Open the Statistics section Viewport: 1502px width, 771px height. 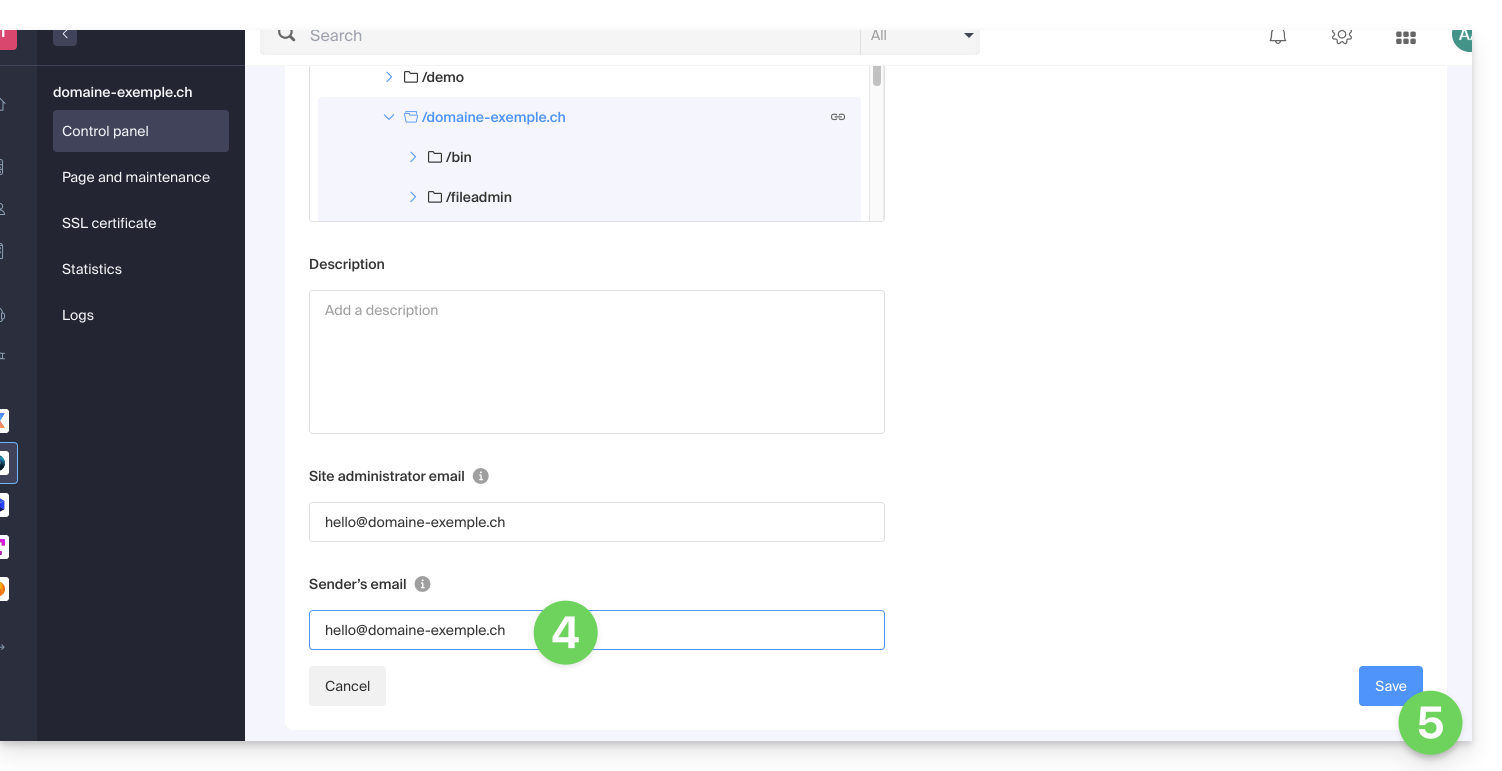click(92, 269)
